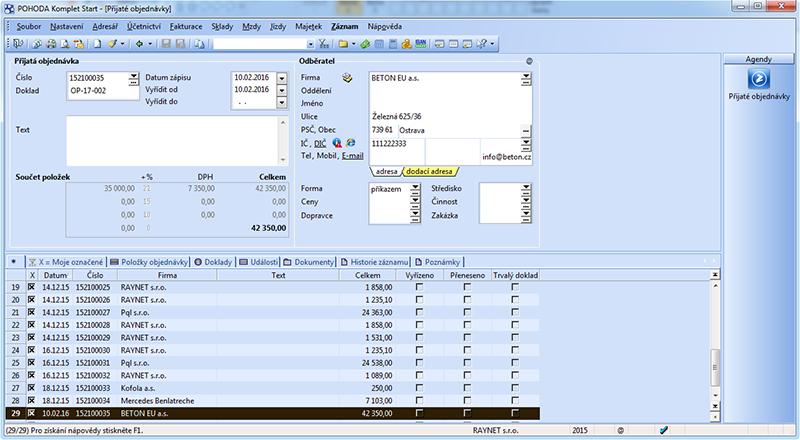Click the copy record icon in toolbar
The width and height of the screenshot is (800, 440).
[x=199, y=44]
